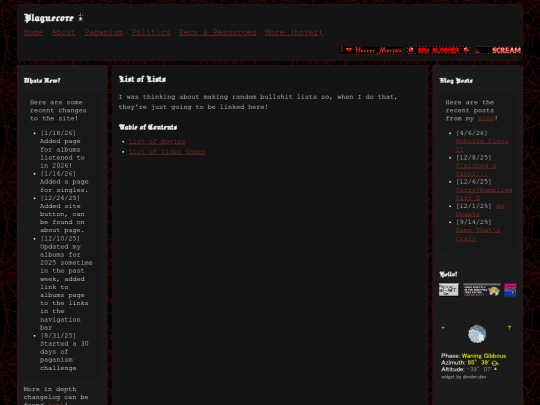
Task: Click the Waning Gibbous phase text
Action: [484, 356]
